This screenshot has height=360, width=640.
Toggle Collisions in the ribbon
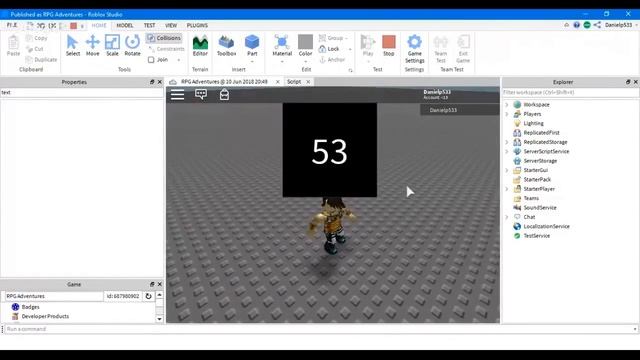click(164, 38)
